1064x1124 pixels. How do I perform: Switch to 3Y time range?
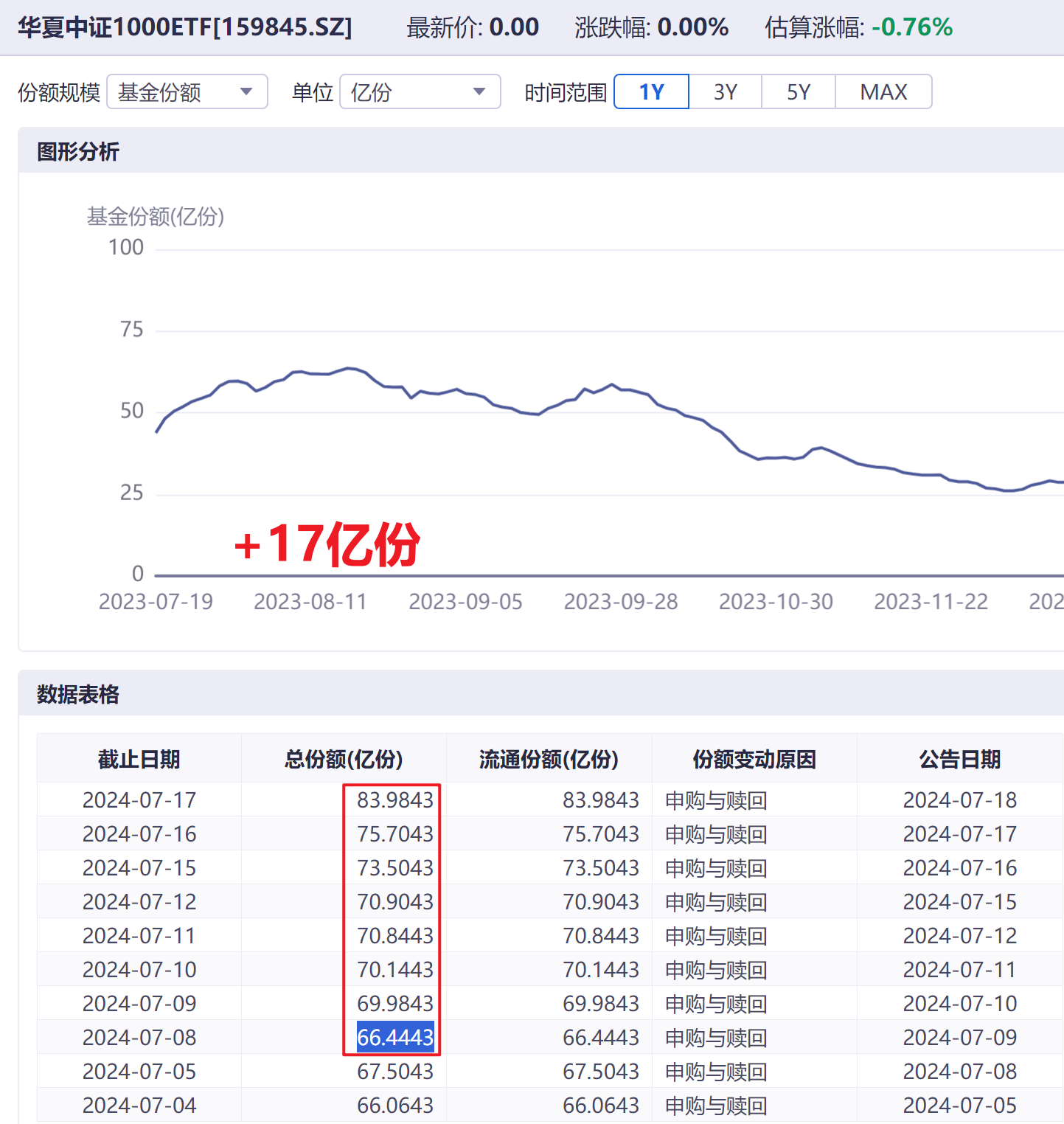coord(725,92)
